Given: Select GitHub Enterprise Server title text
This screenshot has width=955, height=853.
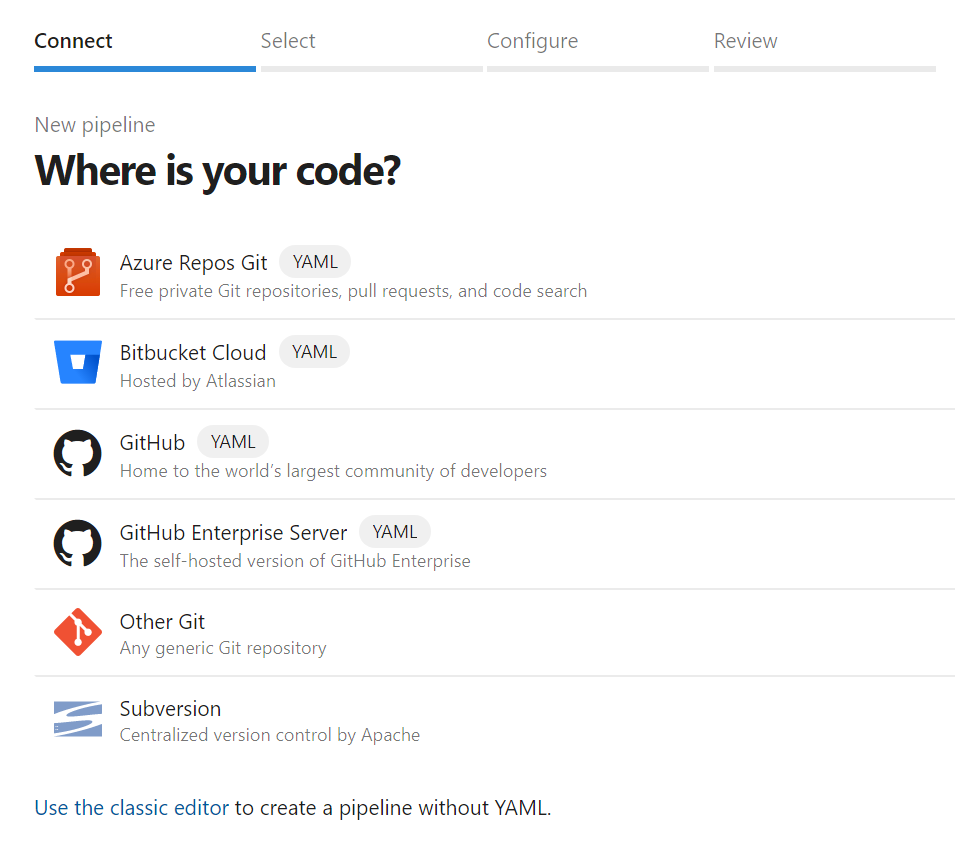Looking at the screenshot, I should 233,532.
